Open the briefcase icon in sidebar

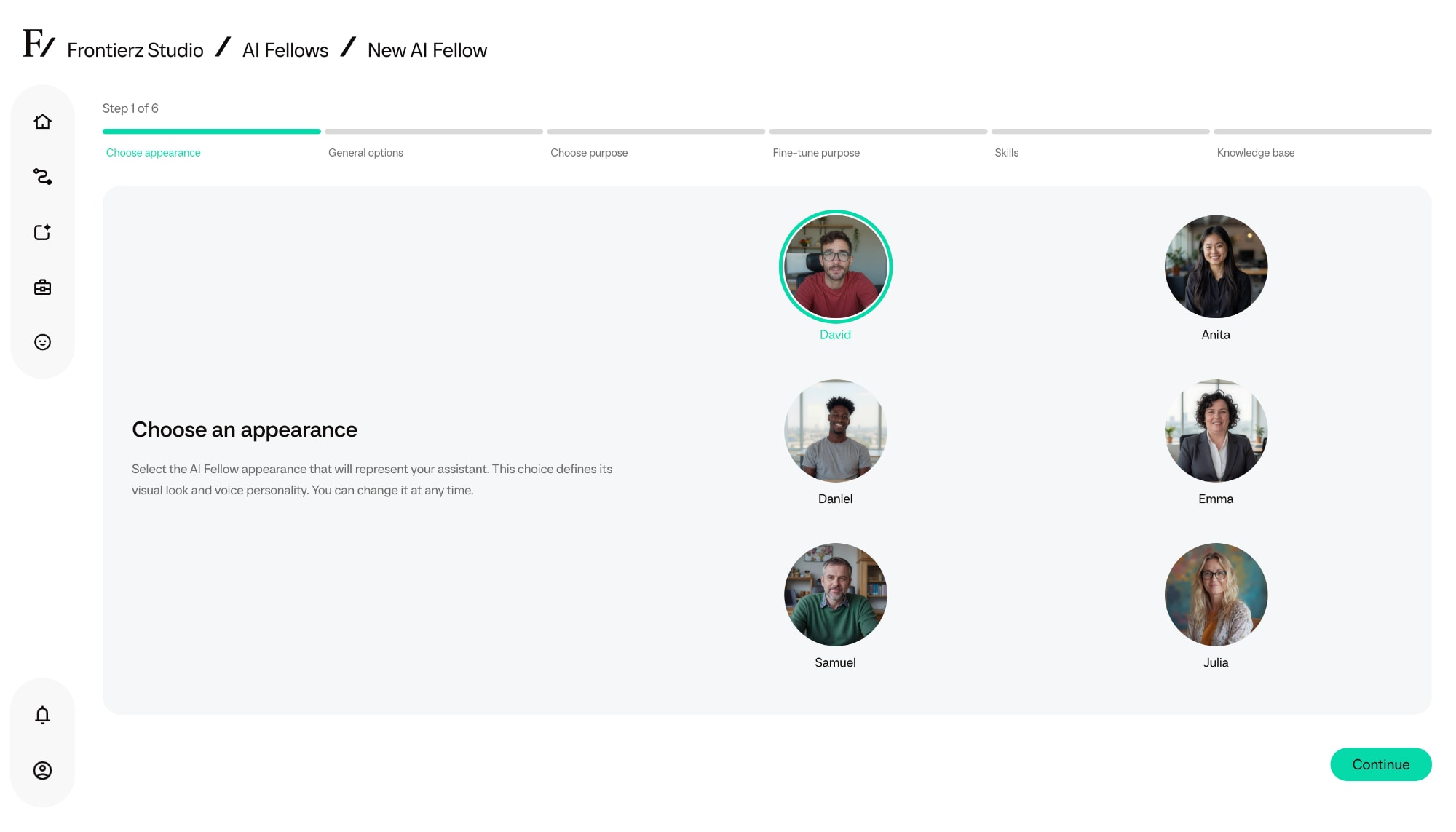[x=42, y=288]
